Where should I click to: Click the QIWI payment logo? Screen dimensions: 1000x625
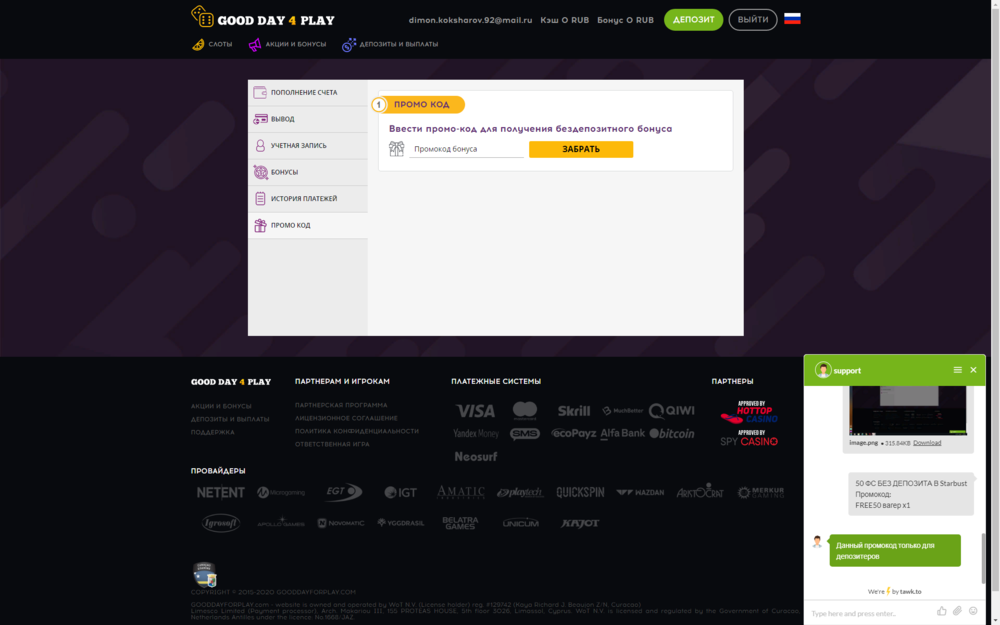[x=672, y=411]
